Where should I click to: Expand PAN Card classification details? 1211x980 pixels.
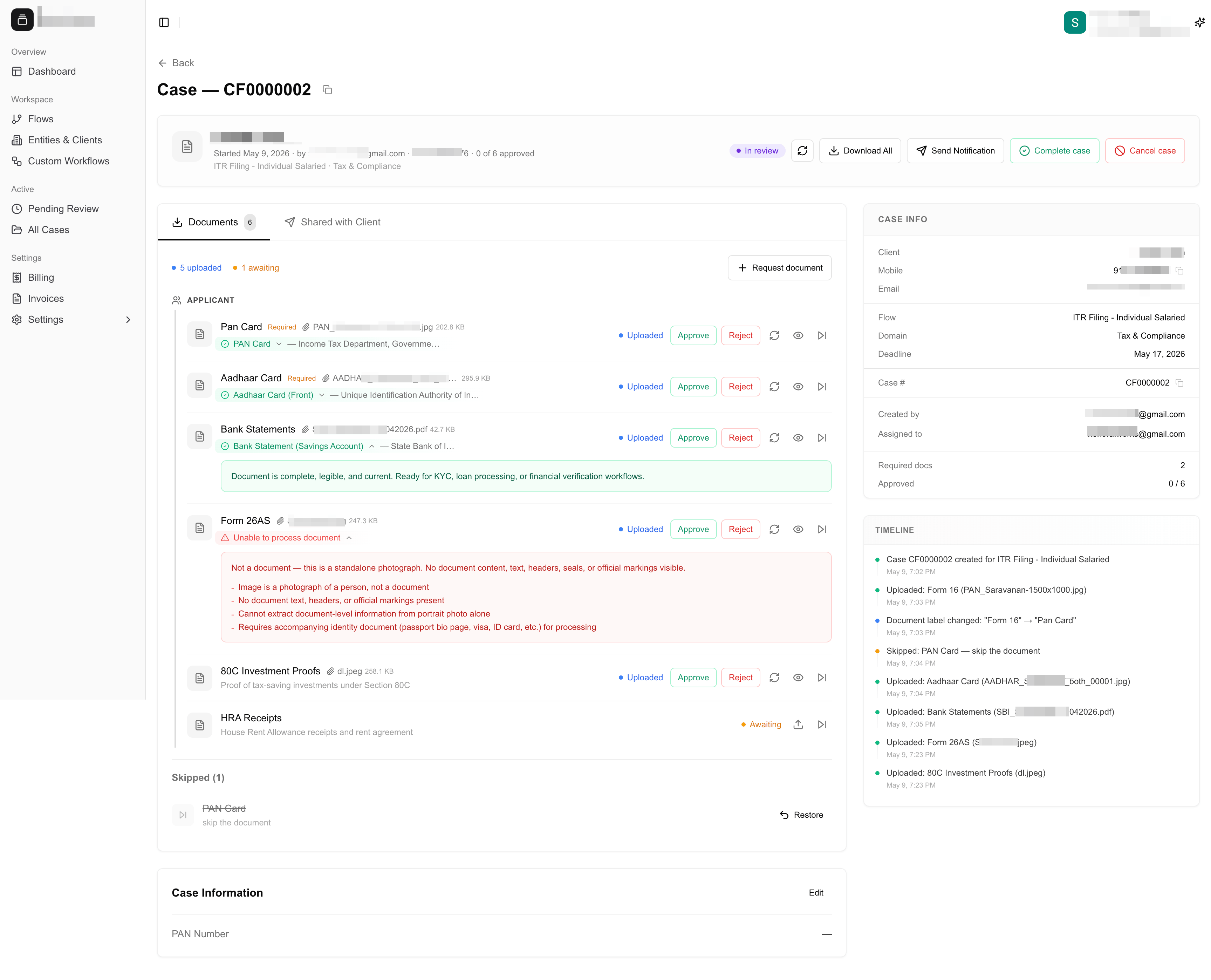point(279,344)
